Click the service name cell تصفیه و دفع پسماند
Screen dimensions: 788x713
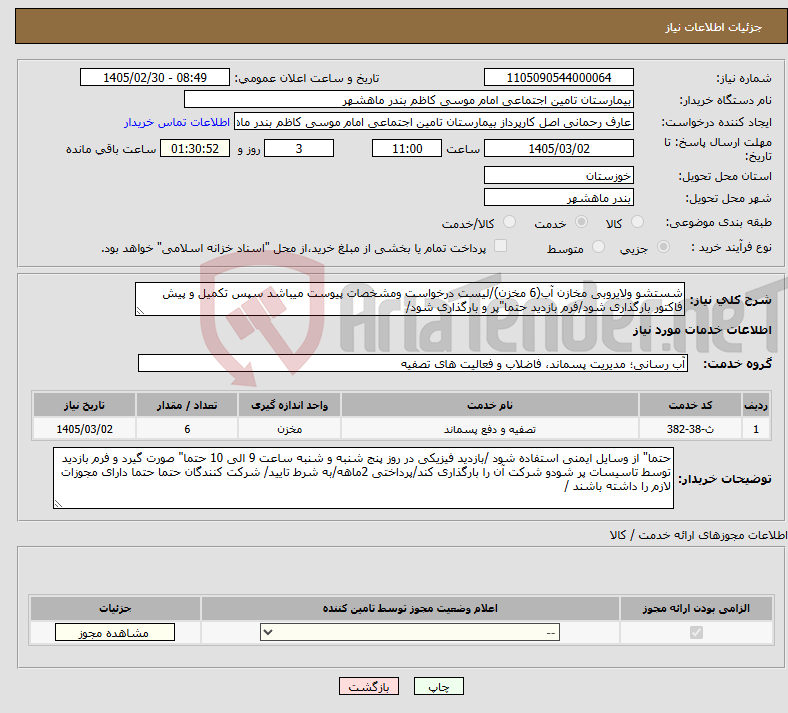[x=490, y=429]
